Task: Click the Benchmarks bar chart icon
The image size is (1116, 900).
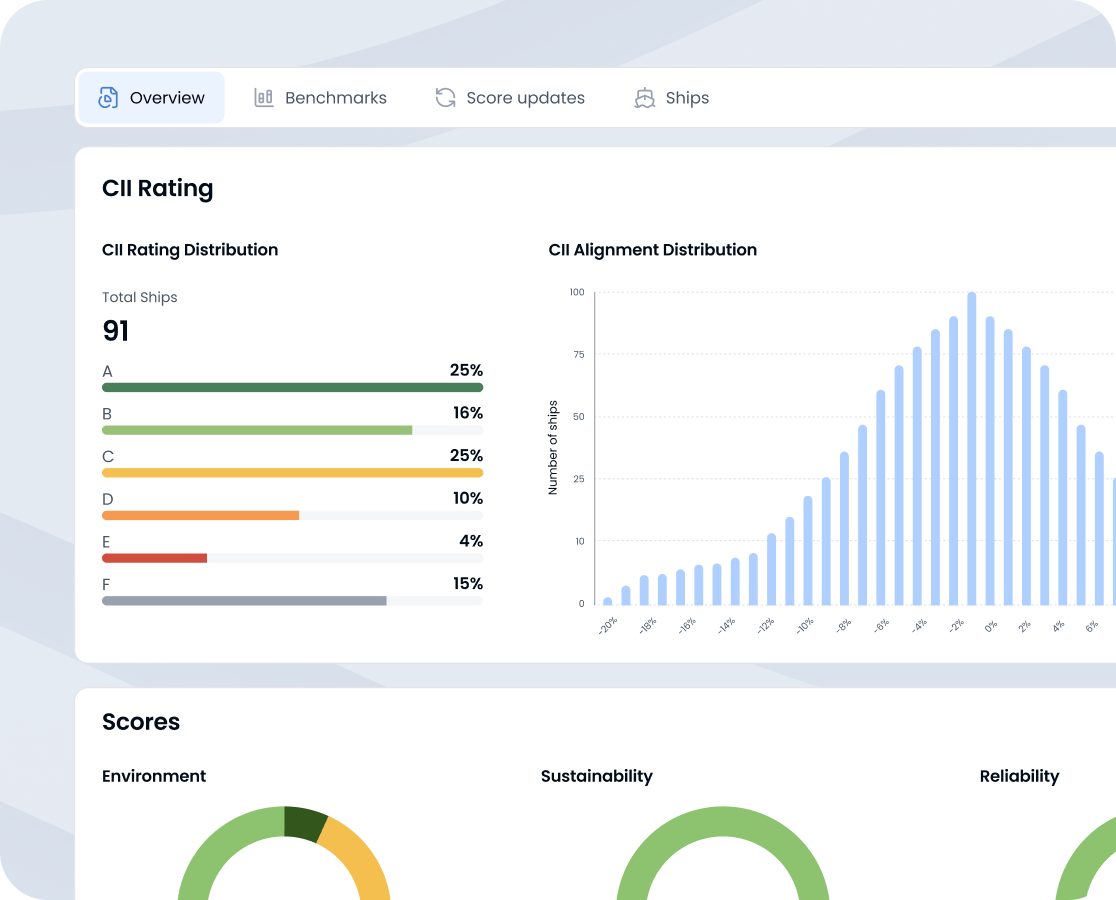Action: coord(264,98)
